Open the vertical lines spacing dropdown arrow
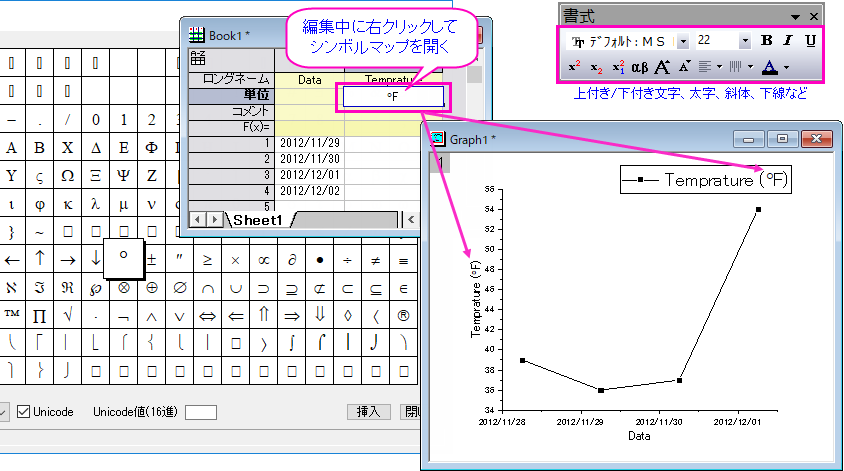 [x=750, y=67]
